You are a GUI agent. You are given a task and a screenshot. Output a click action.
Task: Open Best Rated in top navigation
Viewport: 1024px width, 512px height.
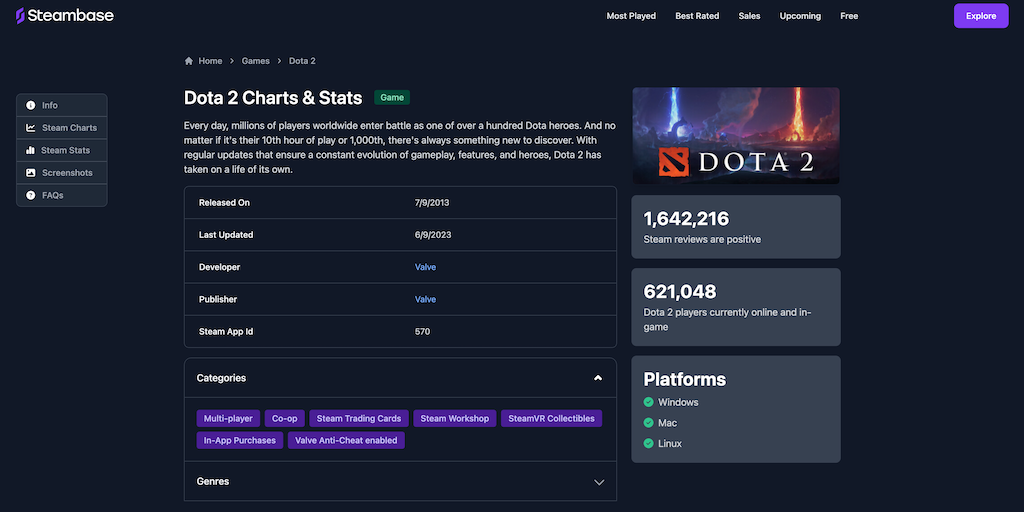(x=697, y=16)
